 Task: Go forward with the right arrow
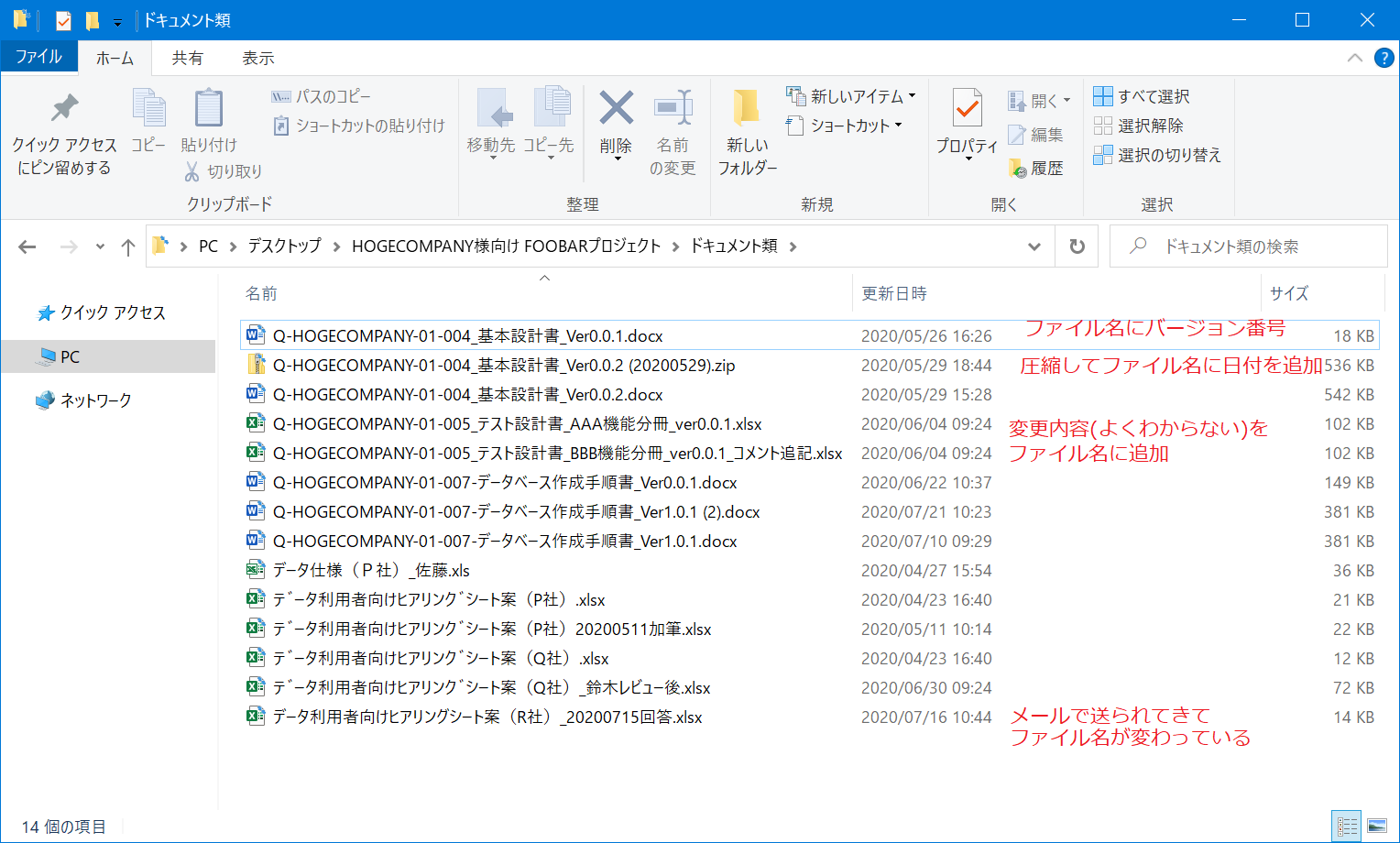pos(69,246)
